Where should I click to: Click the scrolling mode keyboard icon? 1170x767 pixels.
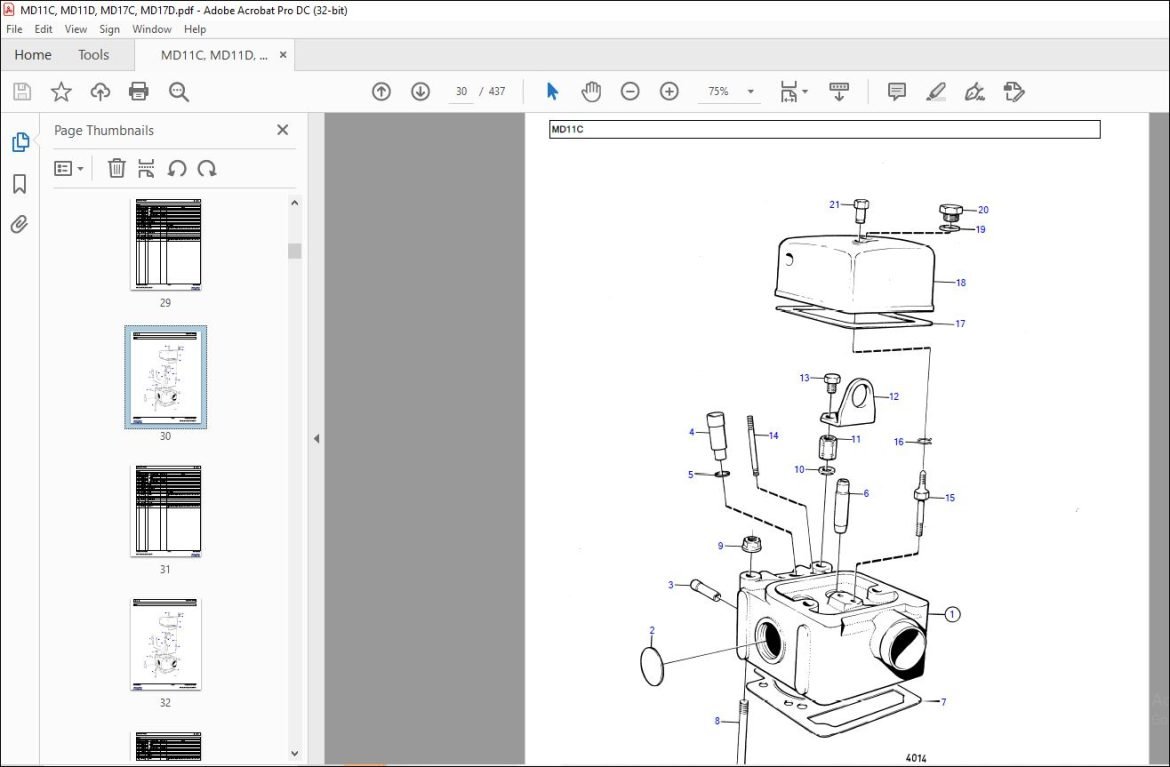839,91
